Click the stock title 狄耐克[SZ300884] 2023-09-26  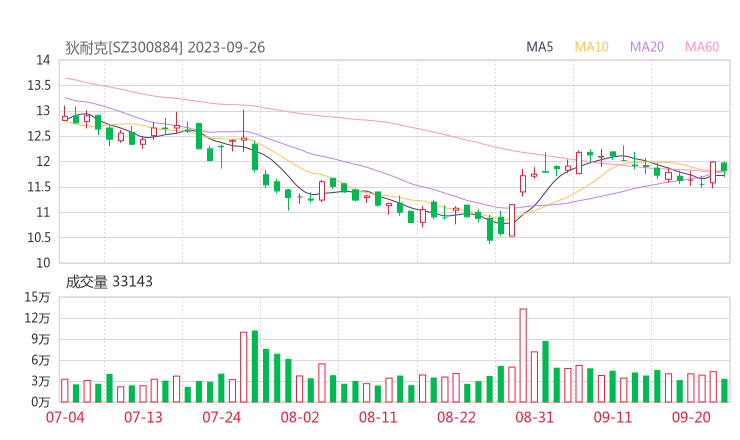(x=165, y=48)
